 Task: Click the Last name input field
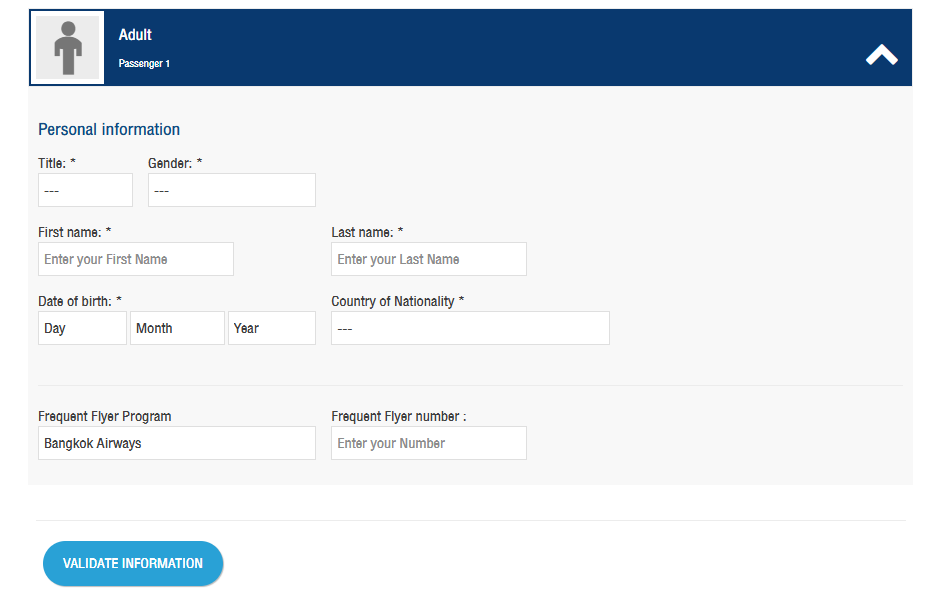[x=429, y=259]
